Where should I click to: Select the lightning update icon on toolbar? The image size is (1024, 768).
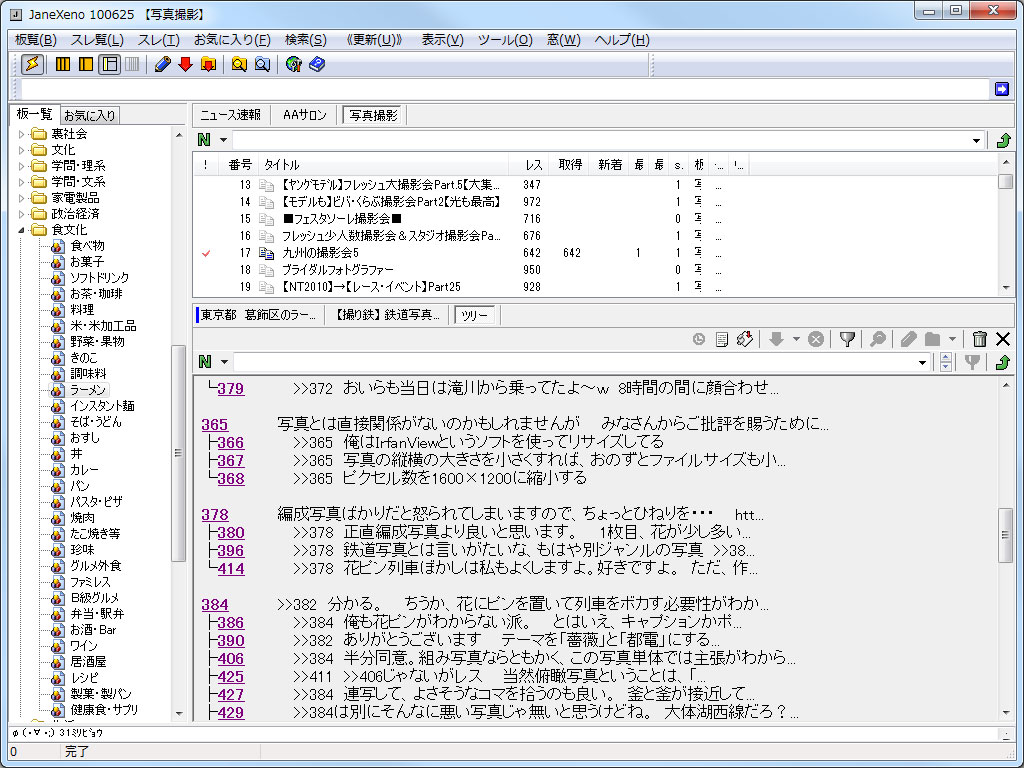coord(31,64)
